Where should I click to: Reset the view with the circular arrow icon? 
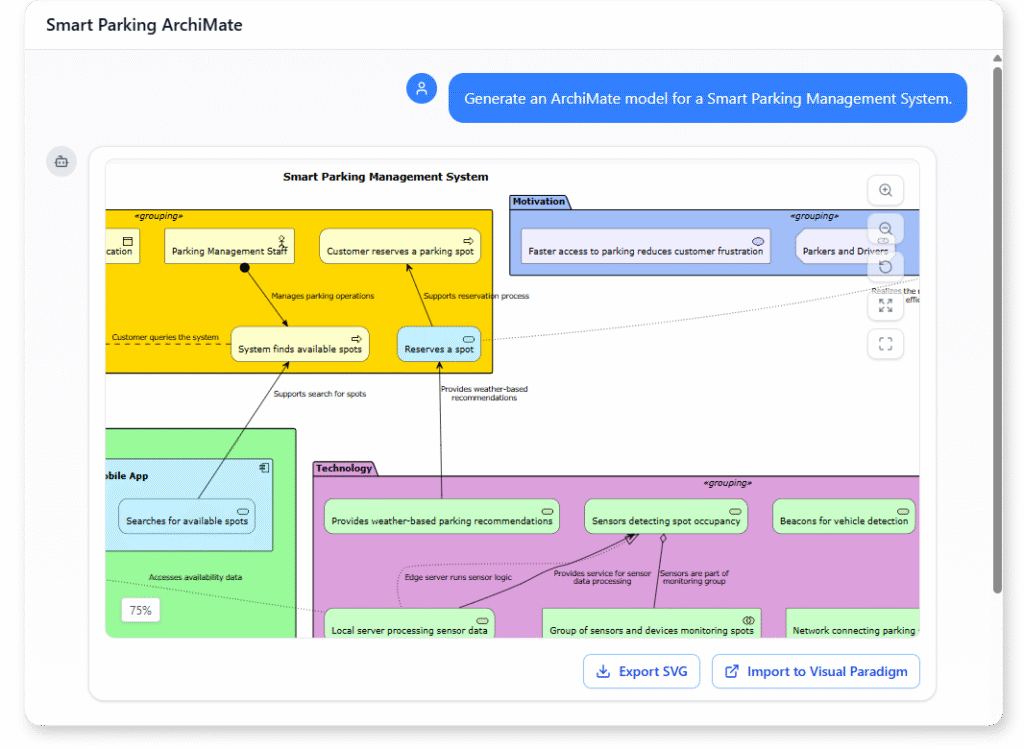885,266
